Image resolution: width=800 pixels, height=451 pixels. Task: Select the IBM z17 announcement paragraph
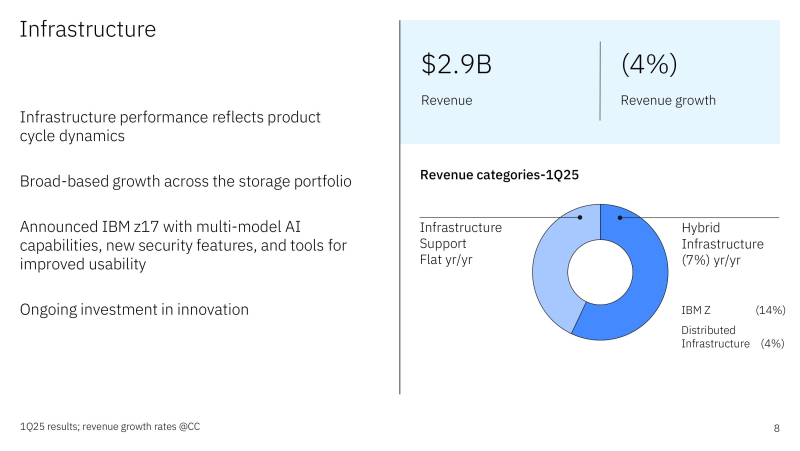(x=184, y=246)
